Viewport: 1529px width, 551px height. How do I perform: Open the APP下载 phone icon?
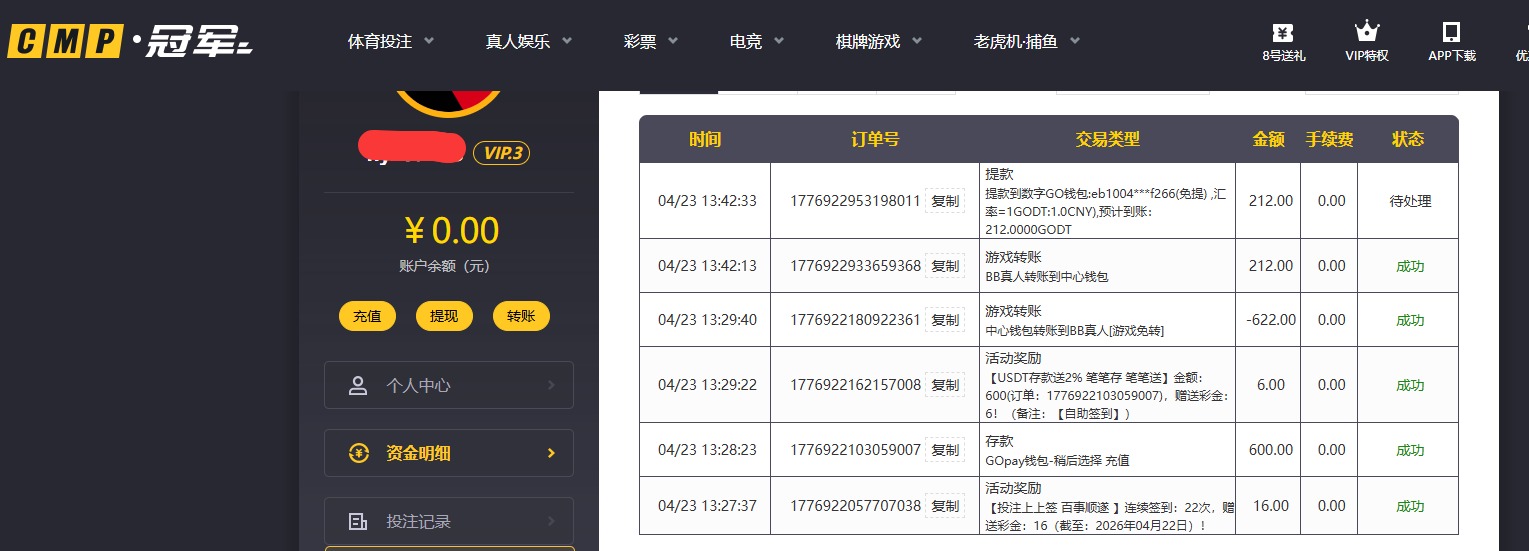(1451, 32)
